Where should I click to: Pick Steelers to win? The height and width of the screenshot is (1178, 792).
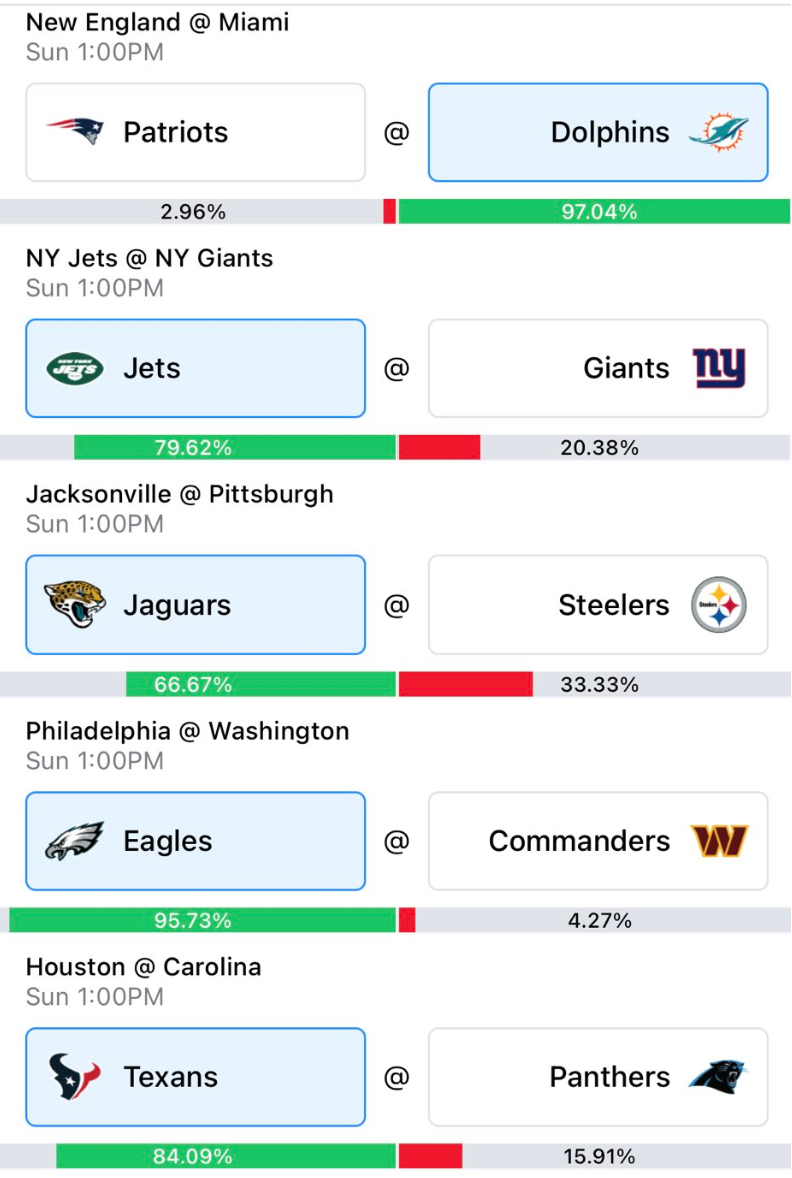click(598, 605)
